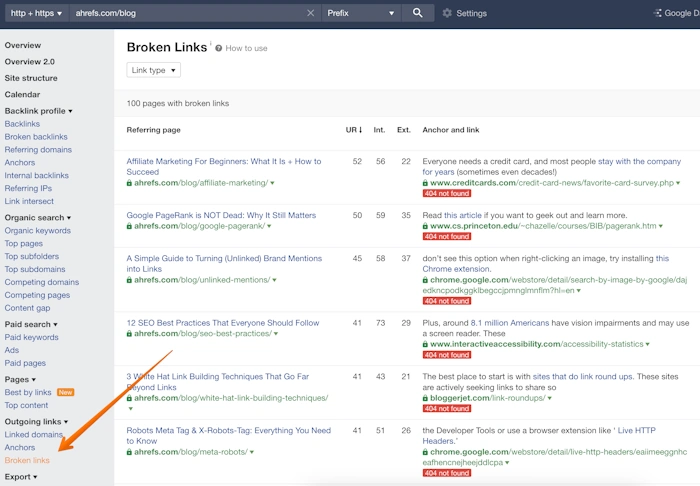The height and width of the screenshot is (486, 700).
Task: Open Calendar in the sidebar
Action: pos(22,95)
